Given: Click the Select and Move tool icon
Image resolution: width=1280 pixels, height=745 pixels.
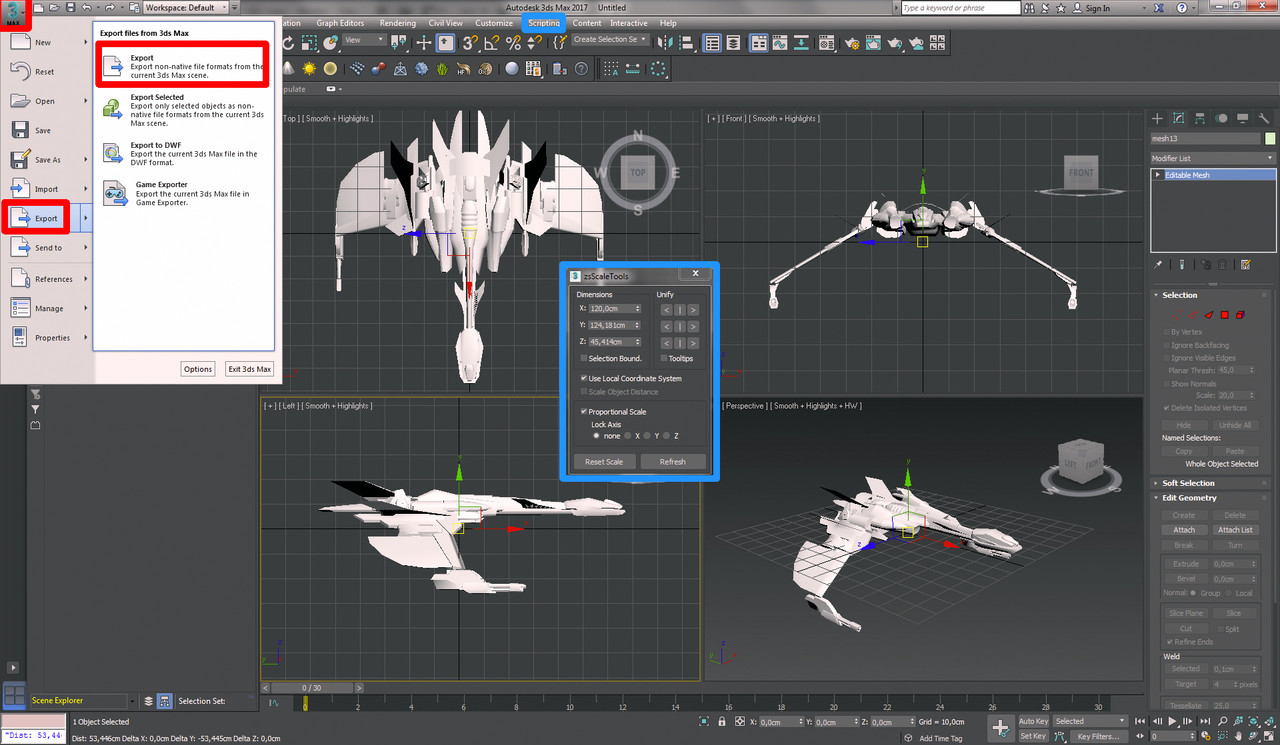Looking at the screenshot, I should click(423, 43).
